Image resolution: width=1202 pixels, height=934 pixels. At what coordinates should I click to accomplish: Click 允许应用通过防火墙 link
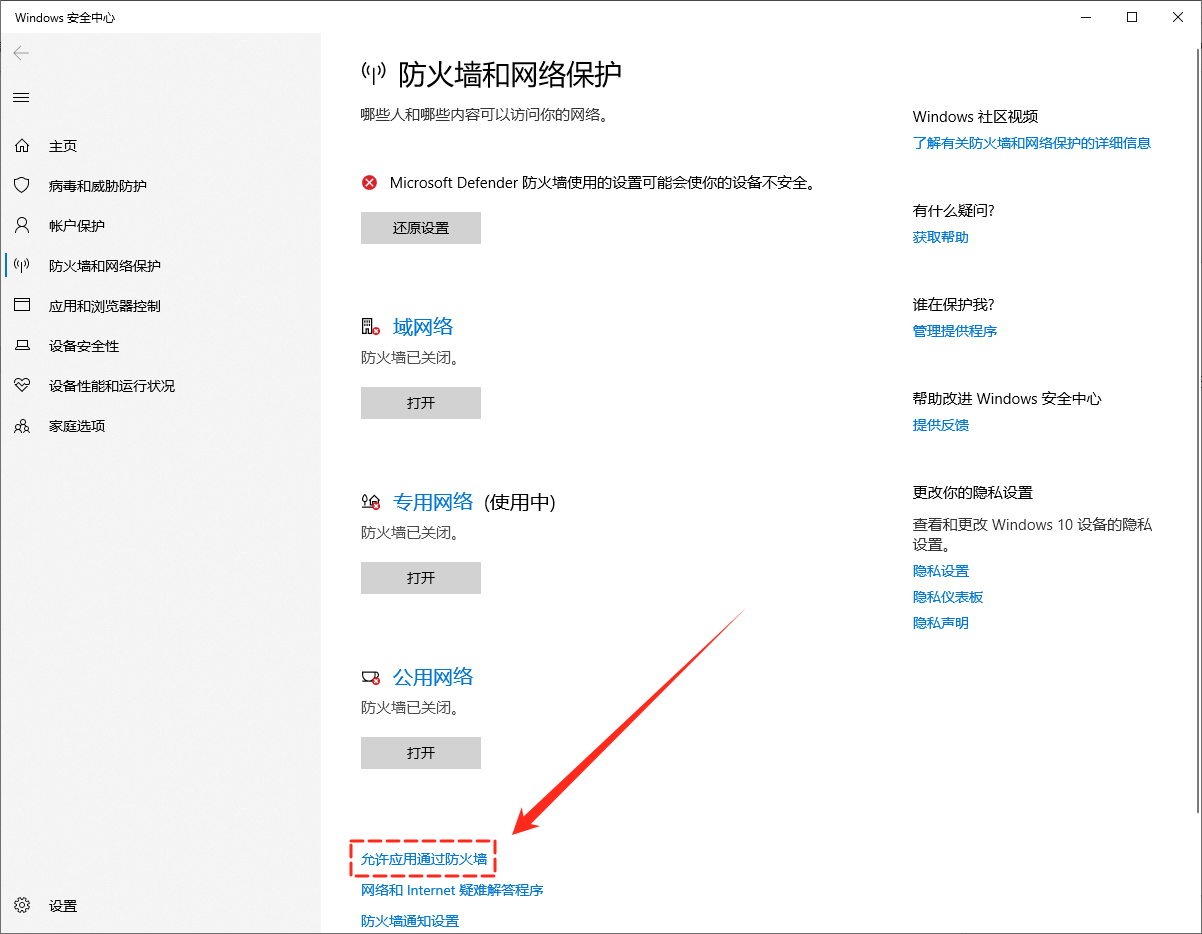pyautogui.click(x=424, y=859)
